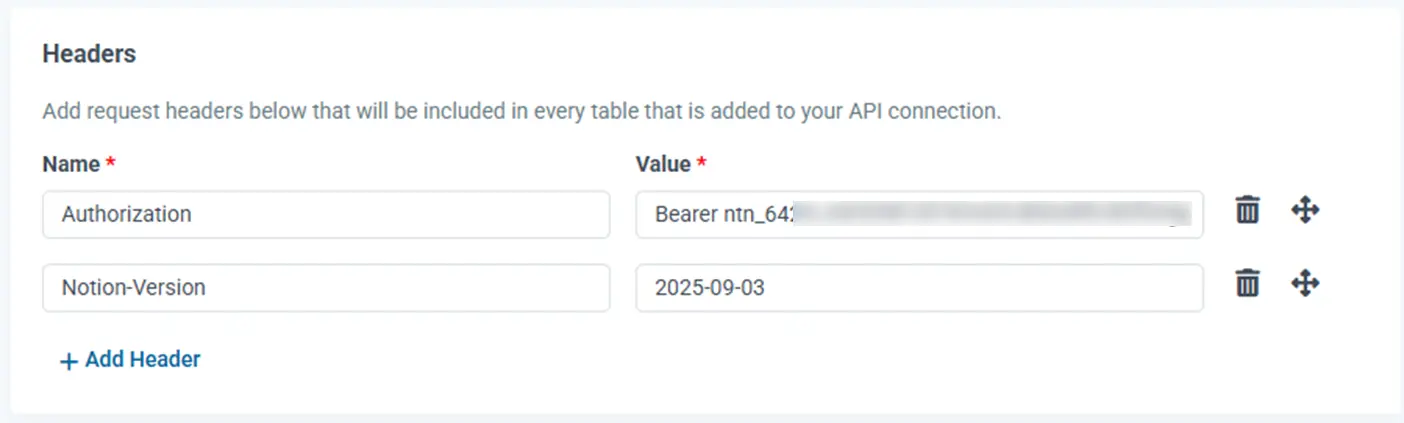Click the blurred portion of the token

coord(990,214)
